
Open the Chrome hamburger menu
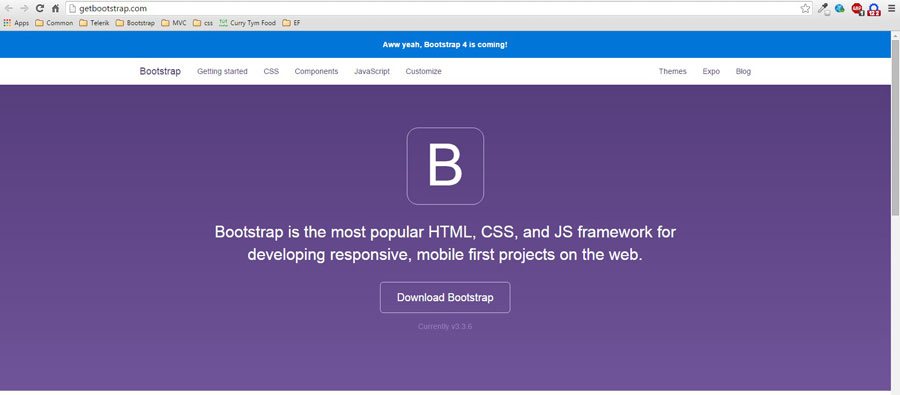(891, 8)
